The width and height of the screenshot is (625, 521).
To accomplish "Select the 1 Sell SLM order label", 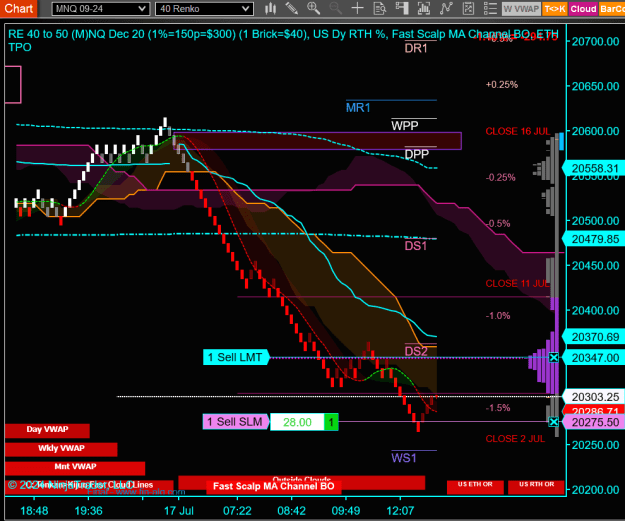I will (236, 422).
